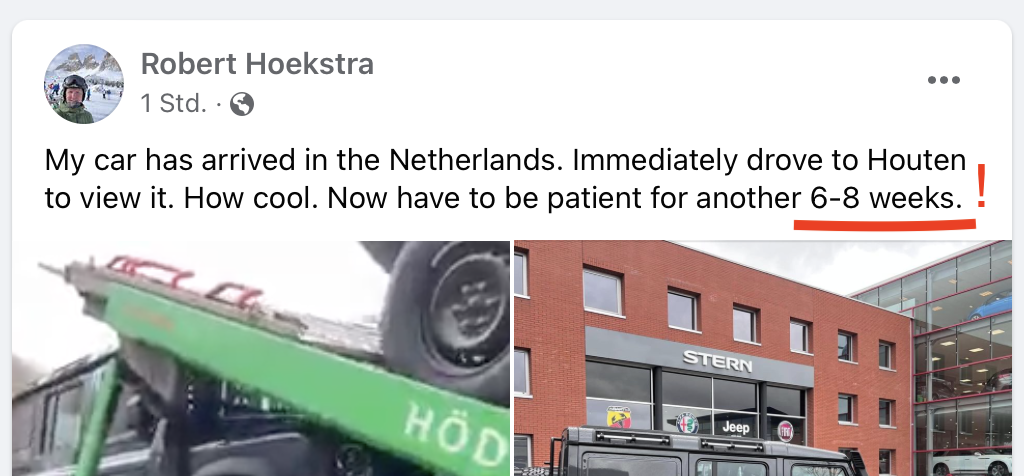Image resolution: width=1024 pixels, height=476 pixels.
Task: Click the "1 Std." post timestamp
Action: coord(174,104)
